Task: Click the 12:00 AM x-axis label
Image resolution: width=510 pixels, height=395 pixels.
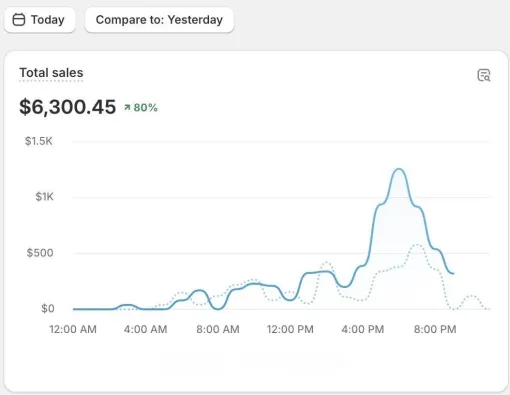Action: point(73,329)
